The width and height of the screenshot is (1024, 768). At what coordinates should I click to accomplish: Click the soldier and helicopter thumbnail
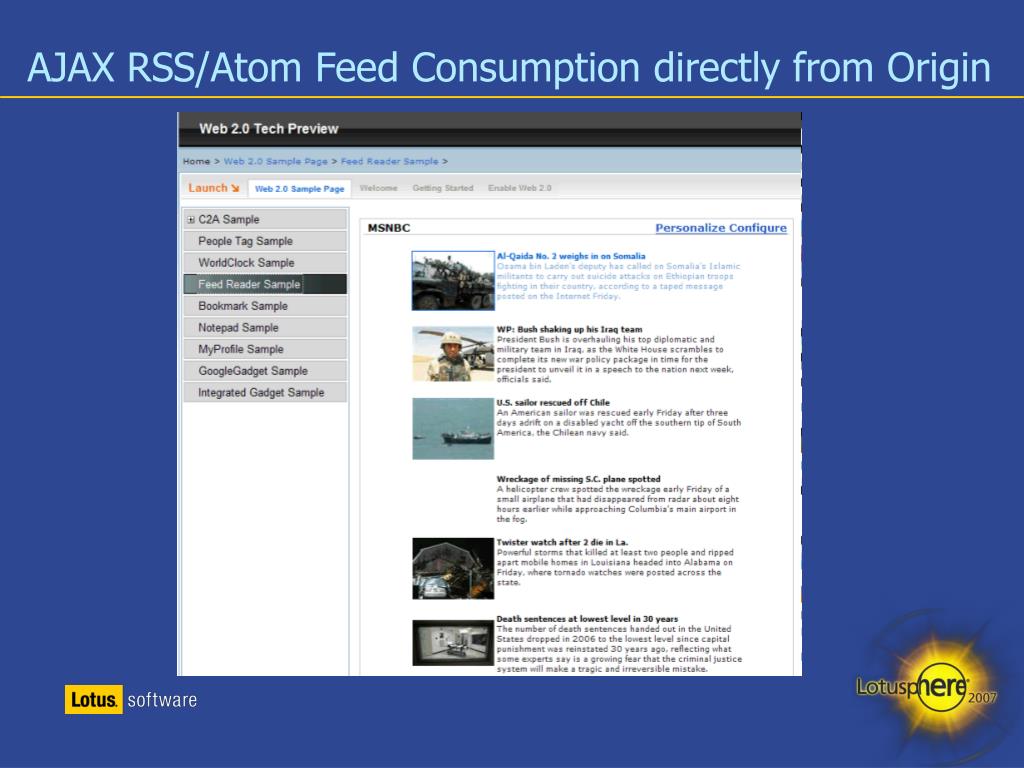[453, 354]
